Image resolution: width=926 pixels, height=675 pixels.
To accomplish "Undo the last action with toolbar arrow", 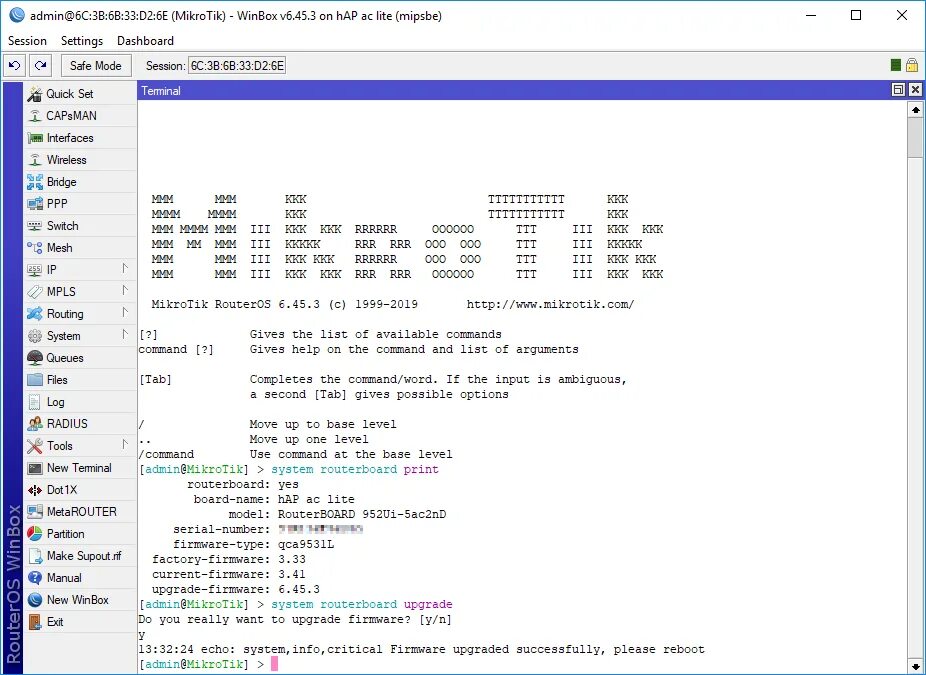I will pyautogui.click(x=15, y=66).
